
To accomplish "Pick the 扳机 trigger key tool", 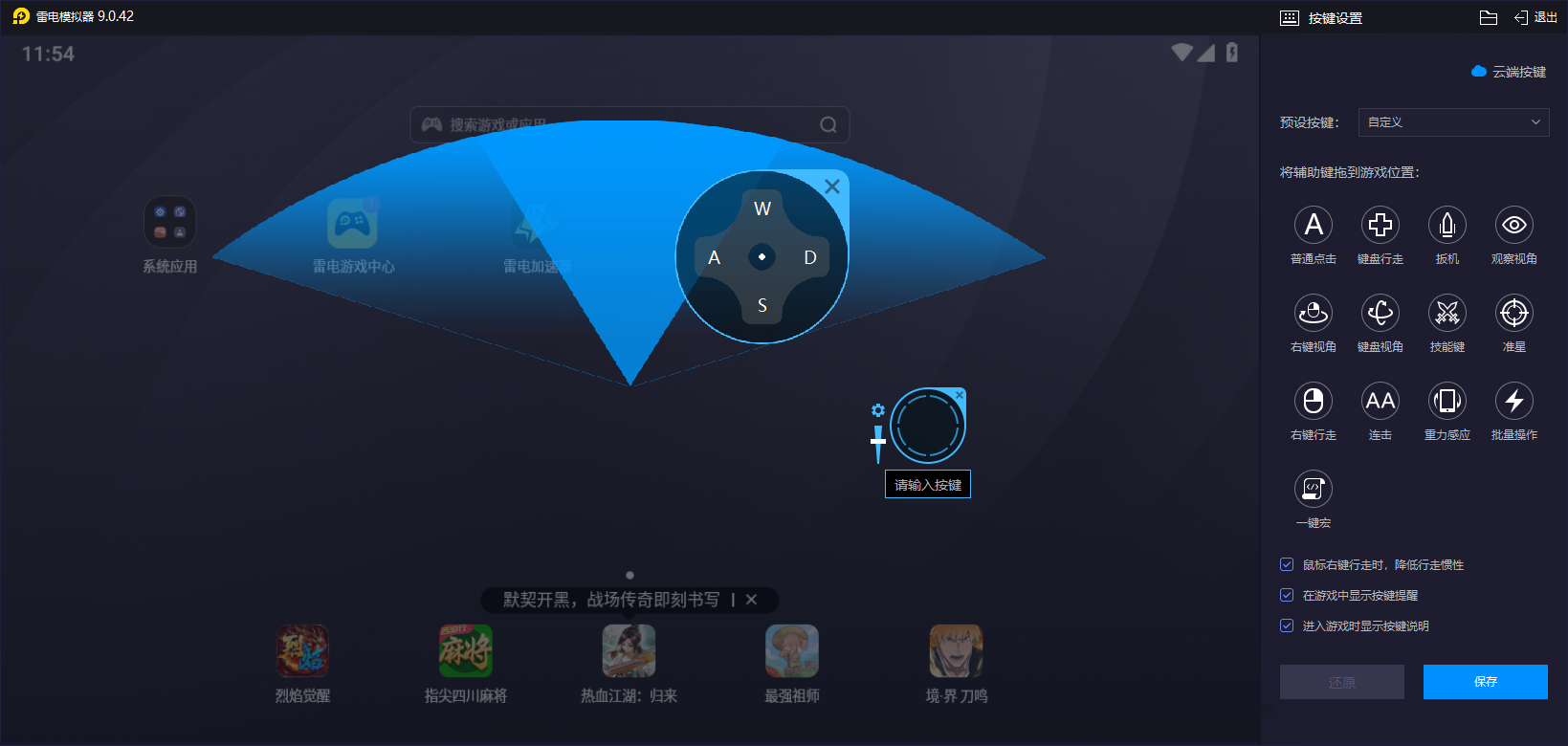I will pyautogui.click(x=1447, y=225).
